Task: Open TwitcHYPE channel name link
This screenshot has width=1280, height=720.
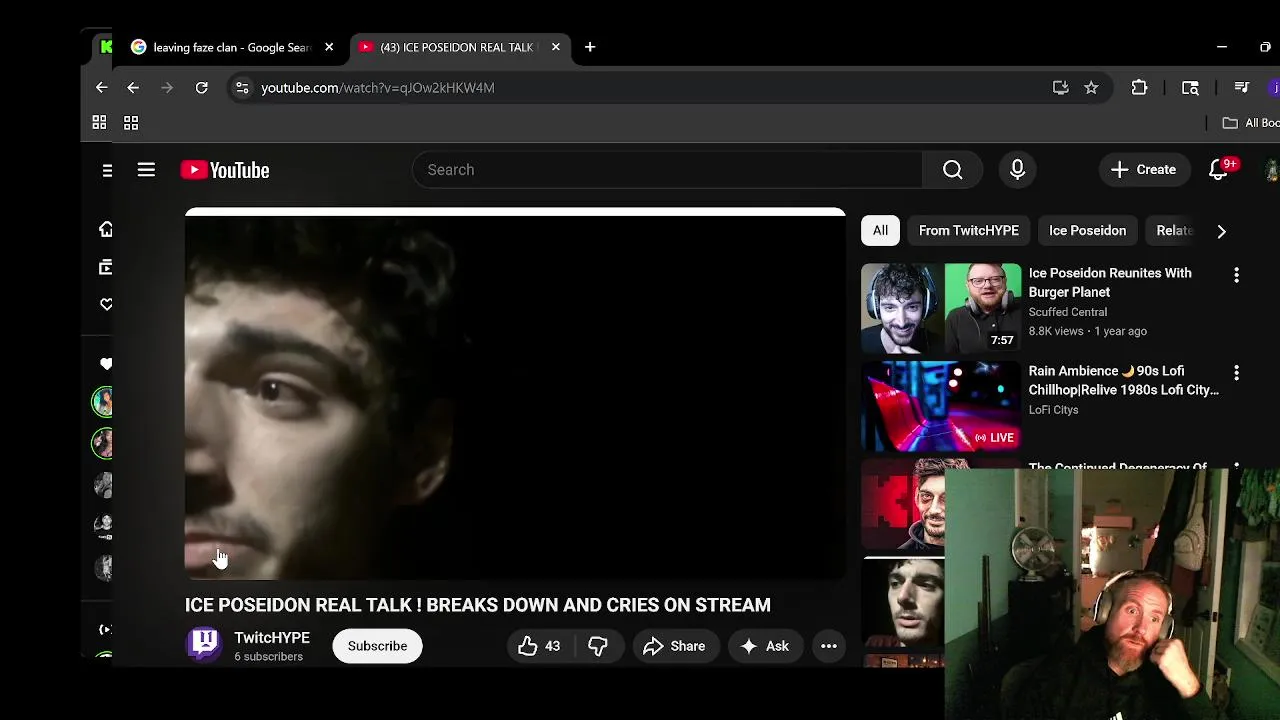Action: tap(272, 638)
